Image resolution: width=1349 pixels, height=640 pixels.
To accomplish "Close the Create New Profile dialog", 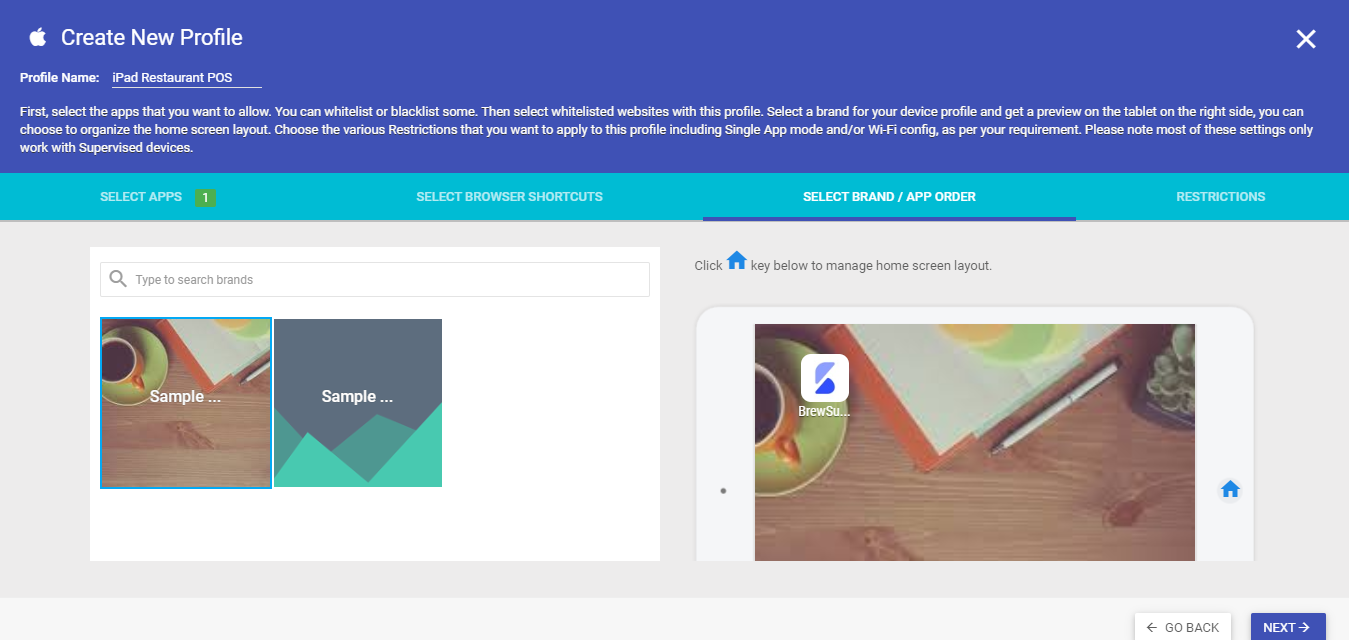I will point(1306,39).
